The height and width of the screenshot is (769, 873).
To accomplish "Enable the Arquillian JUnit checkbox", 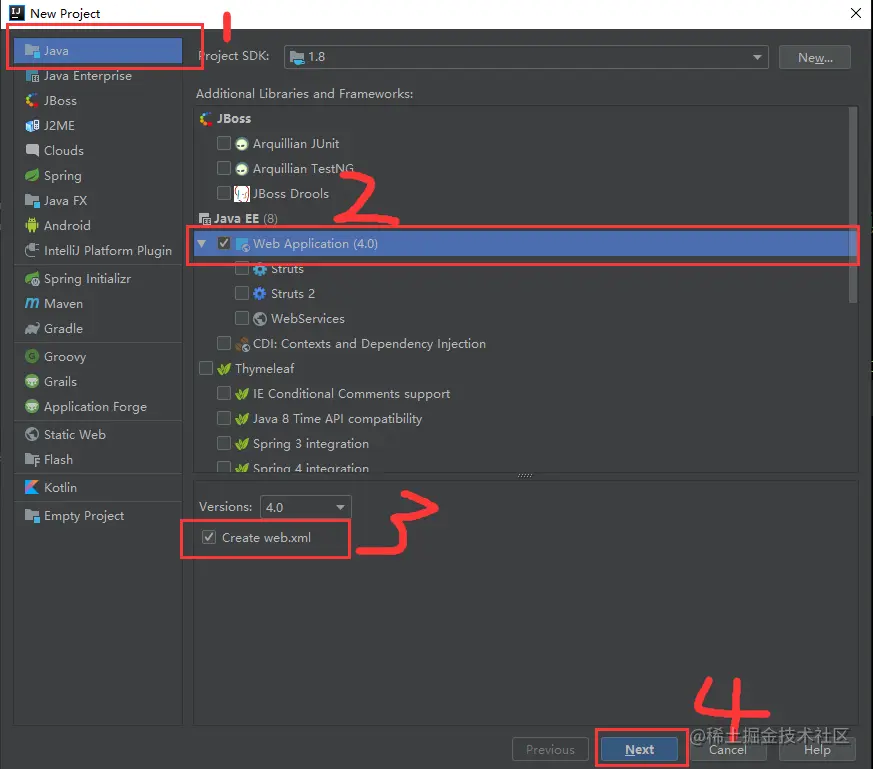I will (x=224, y=143).
